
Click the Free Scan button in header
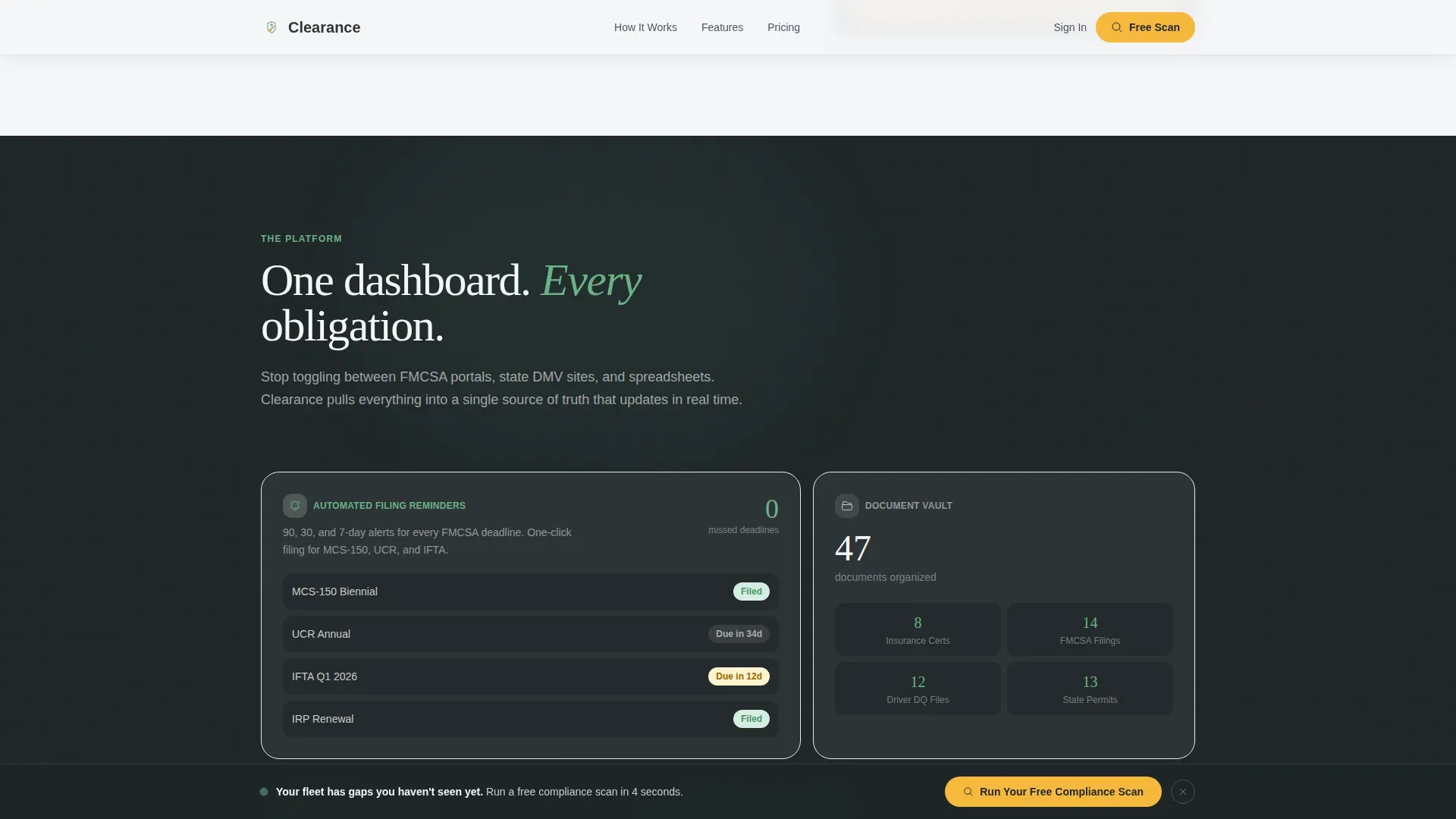(1145, 27)
